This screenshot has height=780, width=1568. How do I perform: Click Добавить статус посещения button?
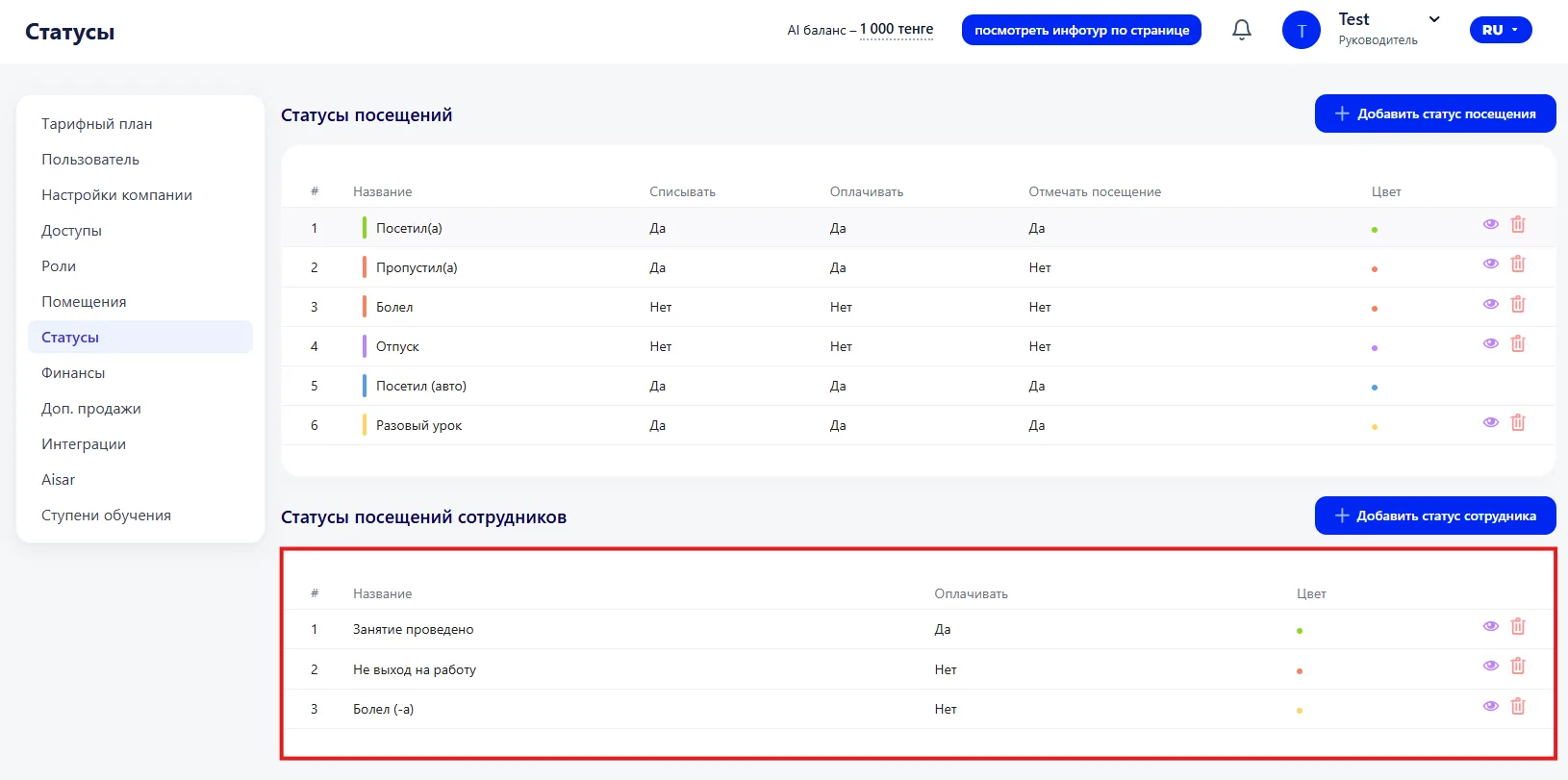[1435, 113]
